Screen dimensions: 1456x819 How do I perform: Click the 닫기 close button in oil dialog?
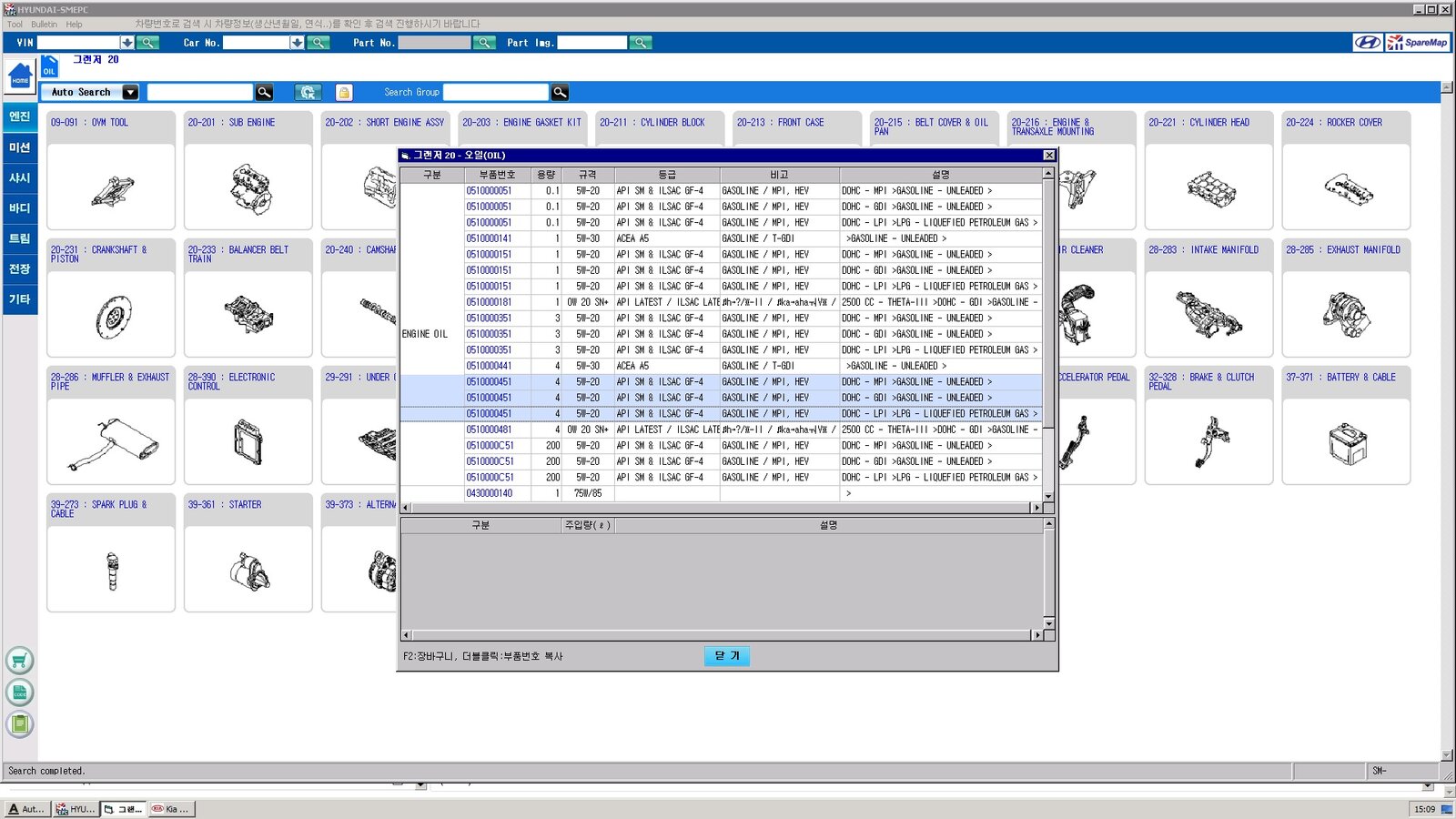point(727,656)
